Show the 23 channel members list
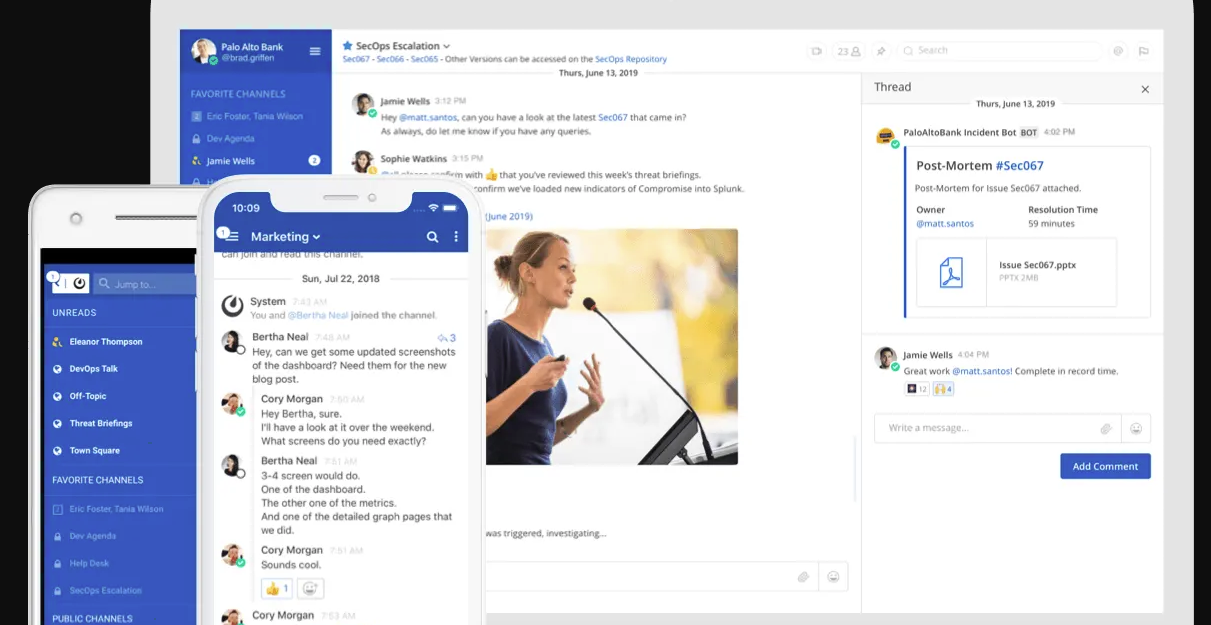The height and width of the screenshot is (625, 1211). (849, 51)
